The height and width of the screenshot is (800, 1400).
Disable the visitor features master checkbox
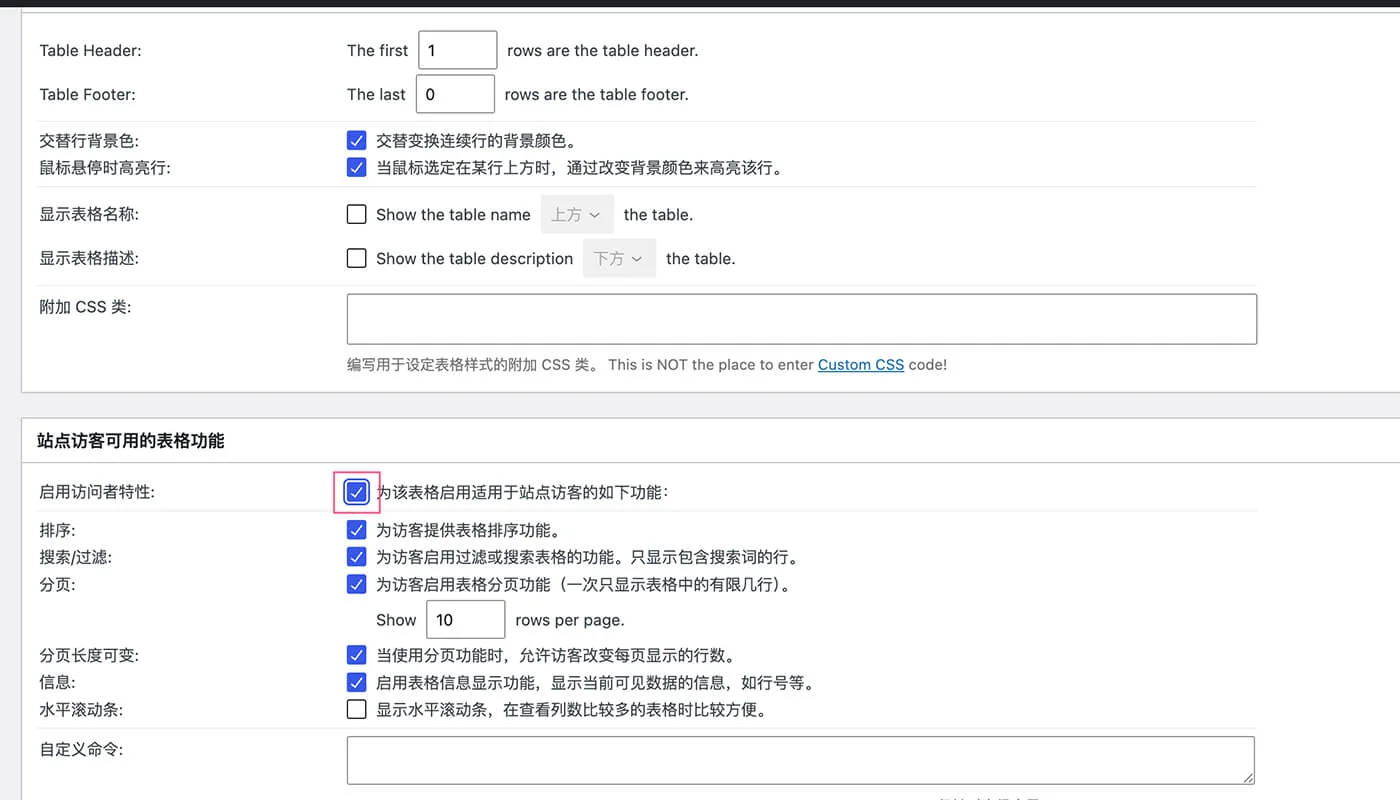point(357,492)
